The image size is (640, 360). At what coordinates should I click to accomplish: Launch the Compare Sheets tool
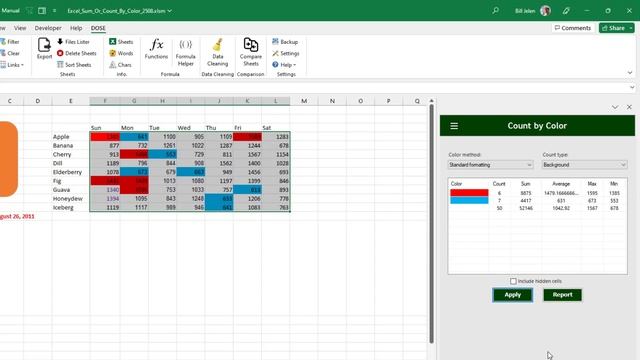click(251, 52)
